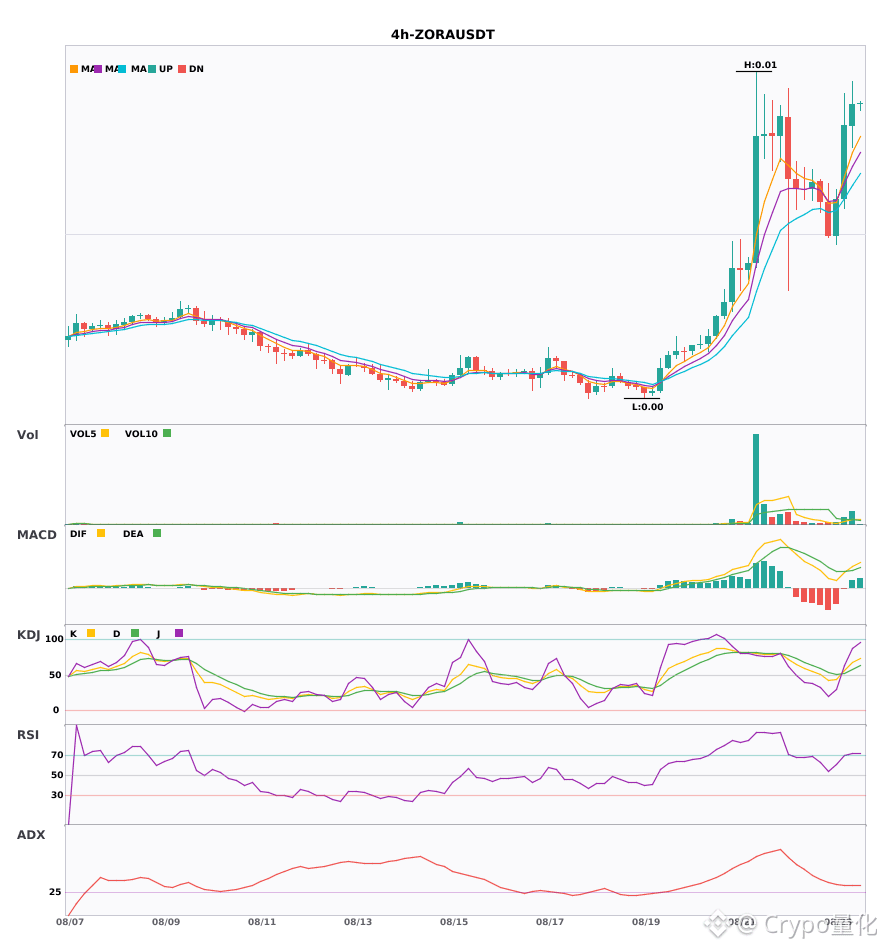This screenshot has width=885, height=950.
Task: Click the 08/11 date label
Action: [262, 922]
